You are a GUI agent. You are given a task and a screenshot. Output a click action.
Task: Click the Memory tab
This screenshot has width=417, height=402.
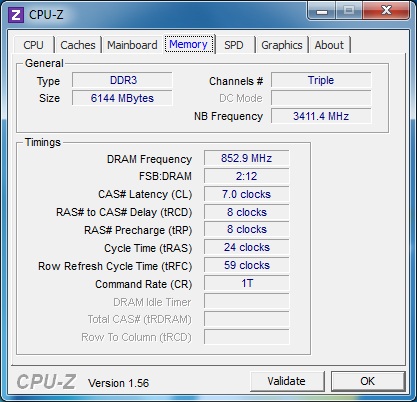189,44
